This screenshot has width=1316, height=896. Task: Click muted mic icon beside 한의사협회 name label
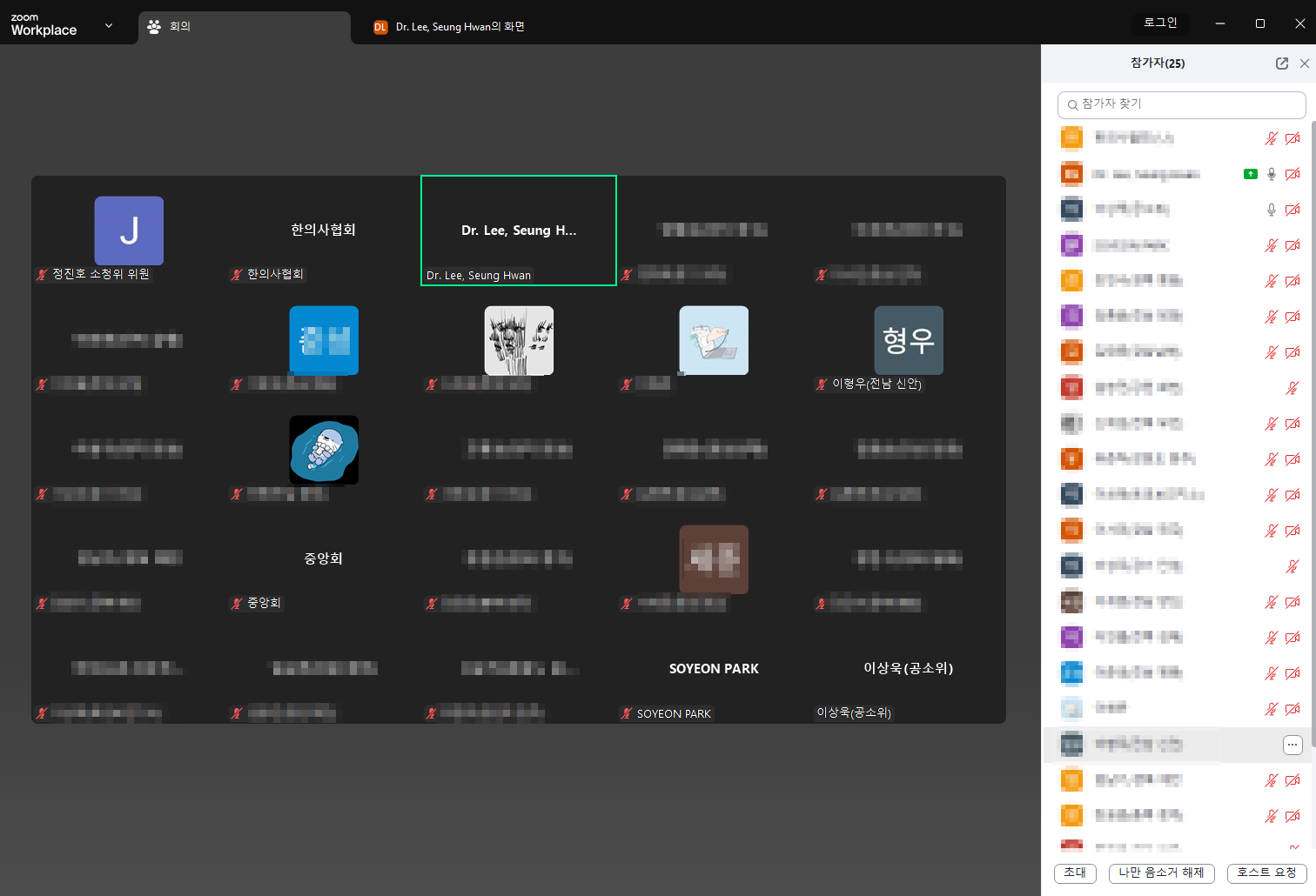(x=237, y=275)
